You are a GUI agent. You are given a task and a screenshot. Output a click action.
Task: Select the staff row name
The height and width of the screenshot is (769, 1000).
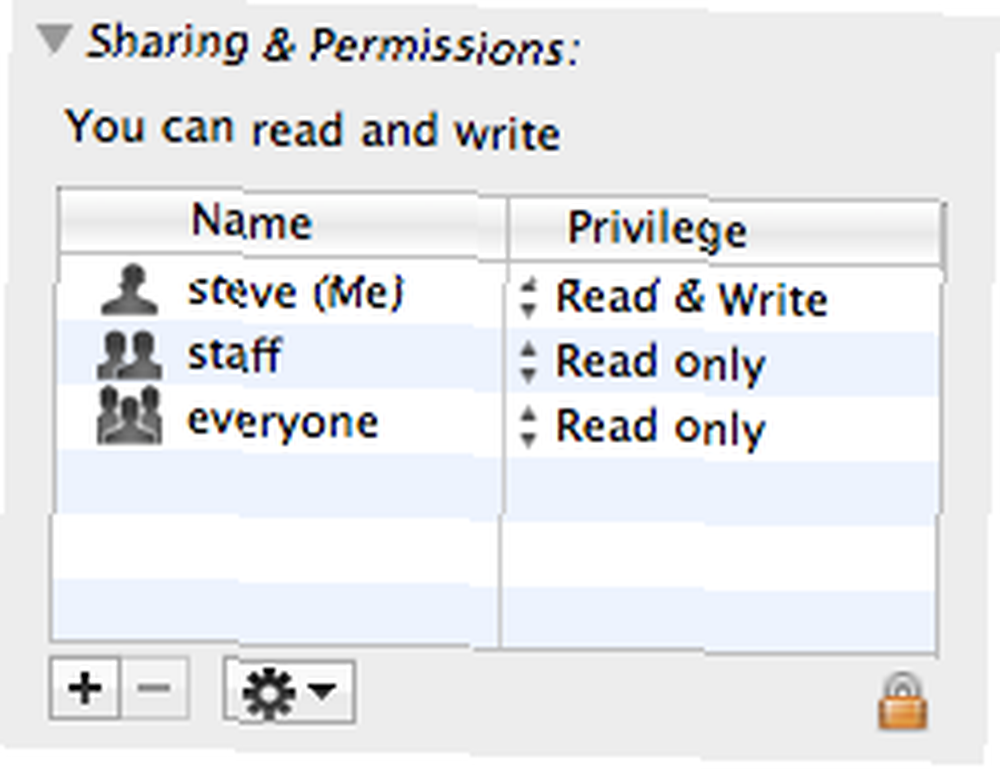pyautogui.click(x=235, y=354)
